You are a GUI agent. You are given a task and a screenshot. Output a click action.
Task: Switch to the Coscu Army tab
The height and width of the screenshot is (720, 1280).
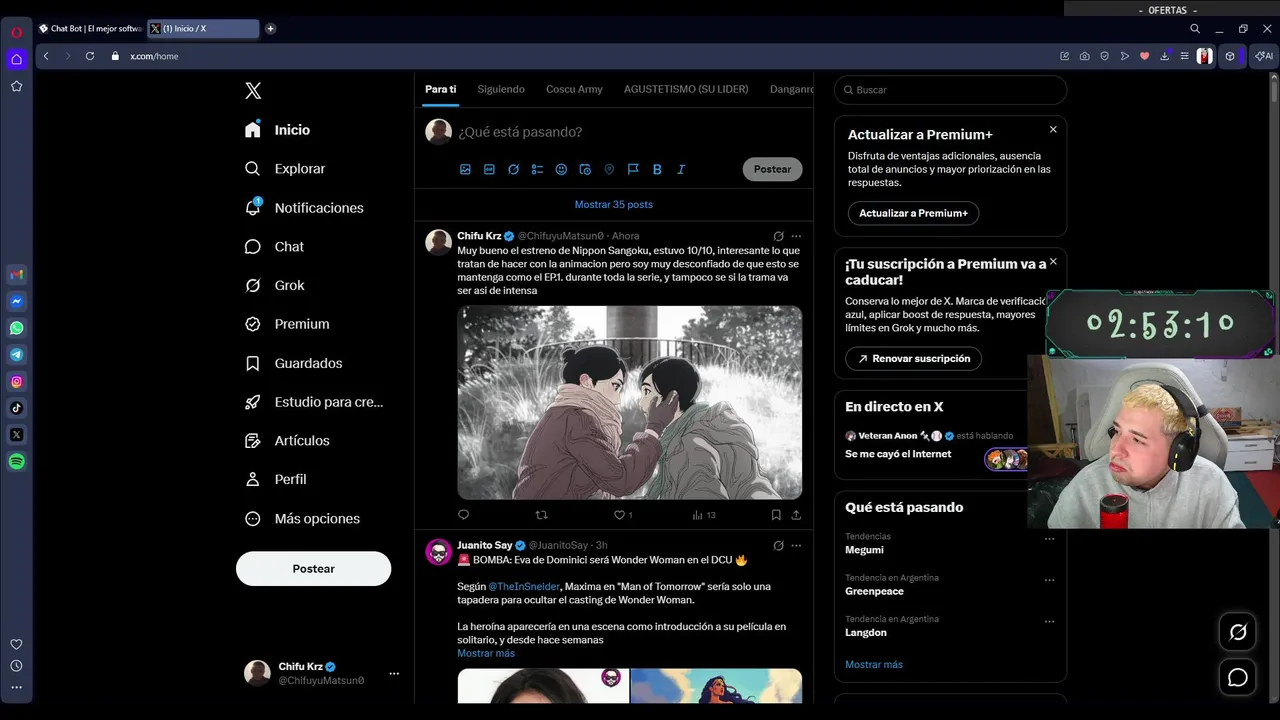pyautogui.click(x=574, y=89)
